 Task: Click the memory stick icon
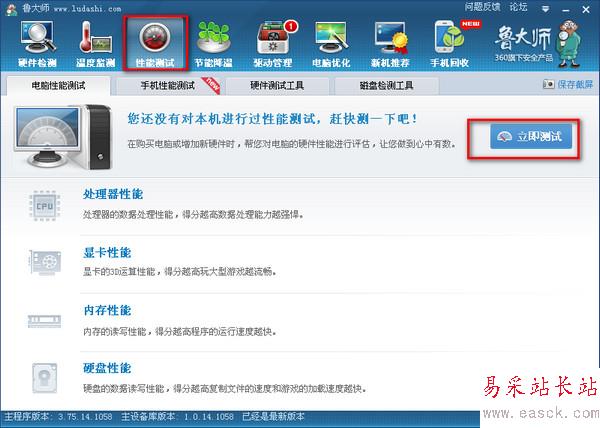click(x=44, y=321)
